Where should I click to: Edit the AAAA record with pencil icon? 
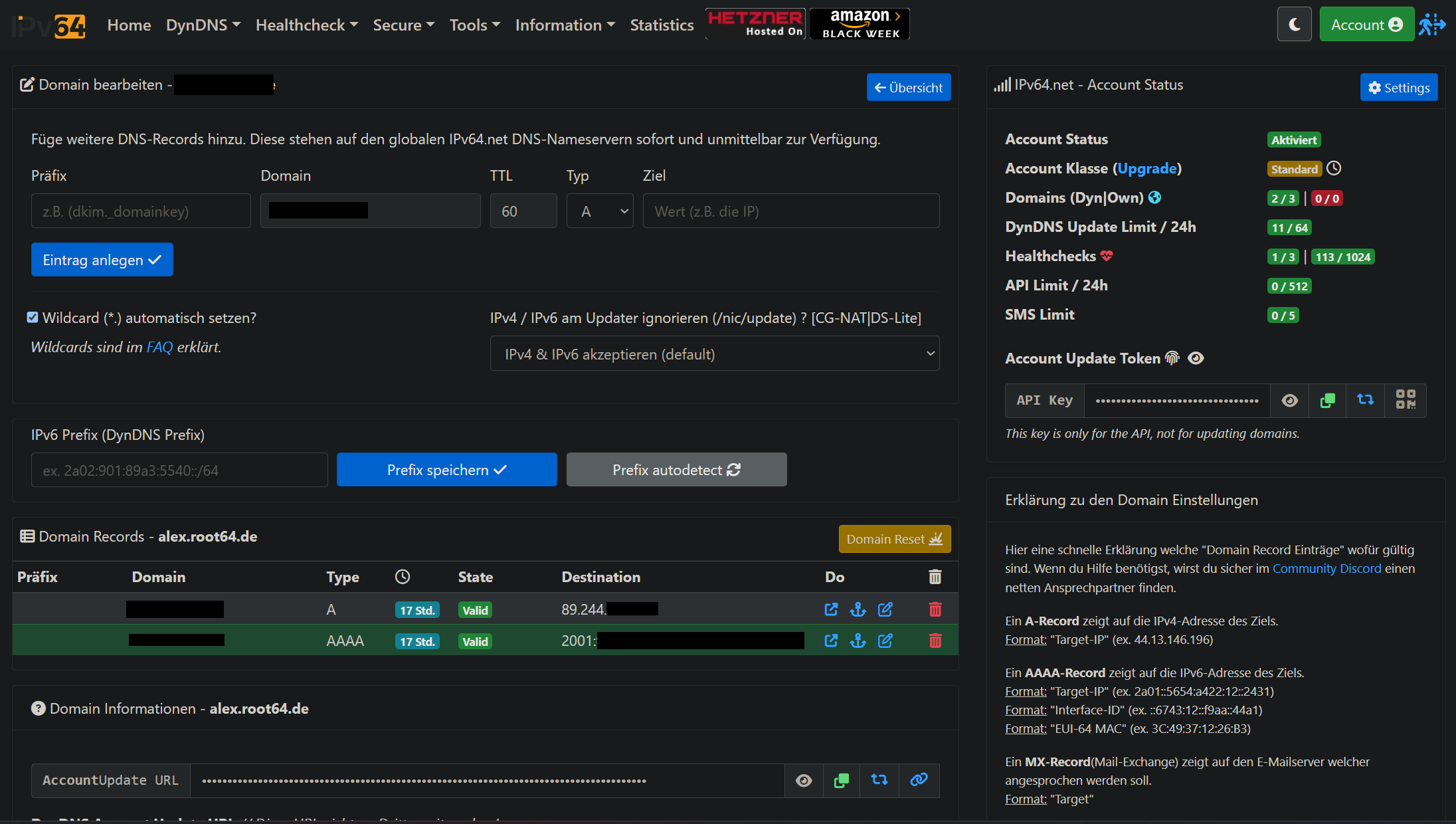(885, 641)
